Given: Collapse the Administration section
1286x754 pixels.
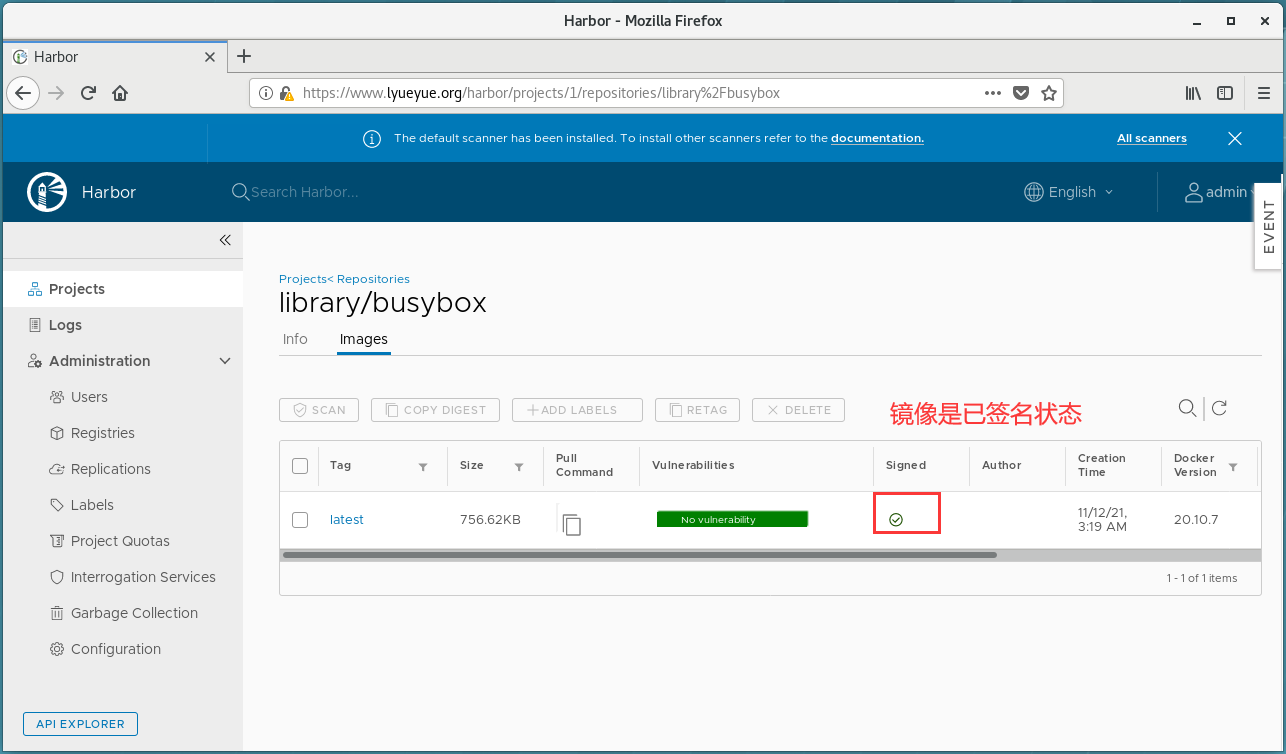Looking at the screenshot, I should click(x=225, y=361).
